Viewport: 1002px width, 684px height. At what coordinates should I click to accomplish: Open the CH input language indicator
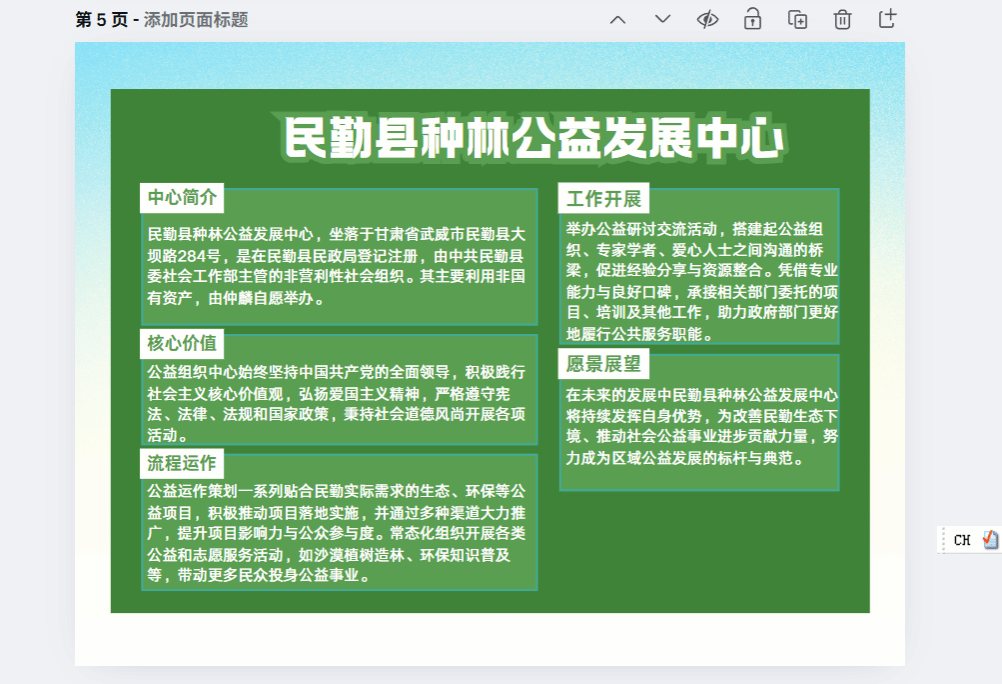pos(962,540)
